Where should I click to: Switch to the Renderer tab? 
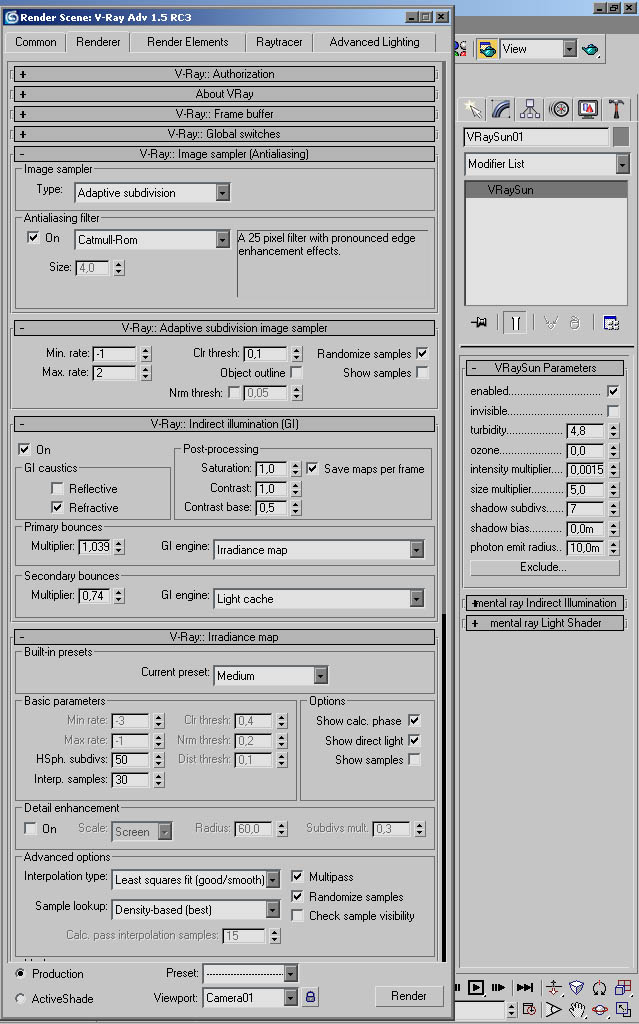tap(98, 42)
